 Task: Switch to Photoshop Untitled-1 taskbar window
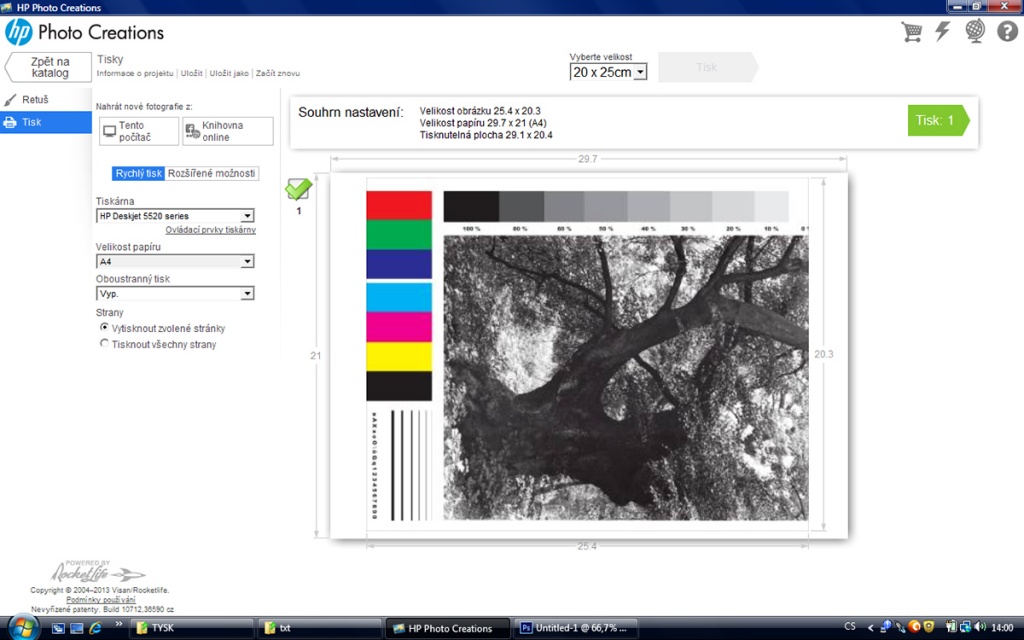575,628
